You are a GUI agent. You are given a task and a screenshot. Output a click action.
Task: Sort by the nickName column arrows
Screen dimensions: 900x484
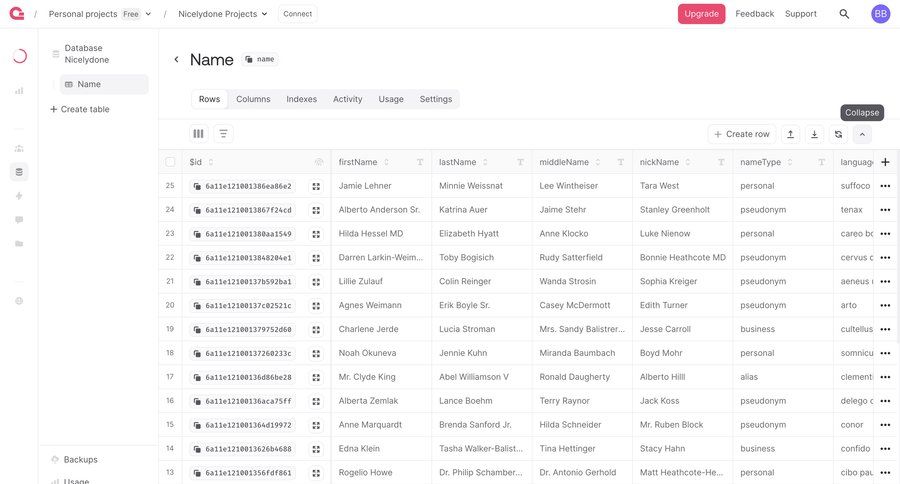[688, 162]
